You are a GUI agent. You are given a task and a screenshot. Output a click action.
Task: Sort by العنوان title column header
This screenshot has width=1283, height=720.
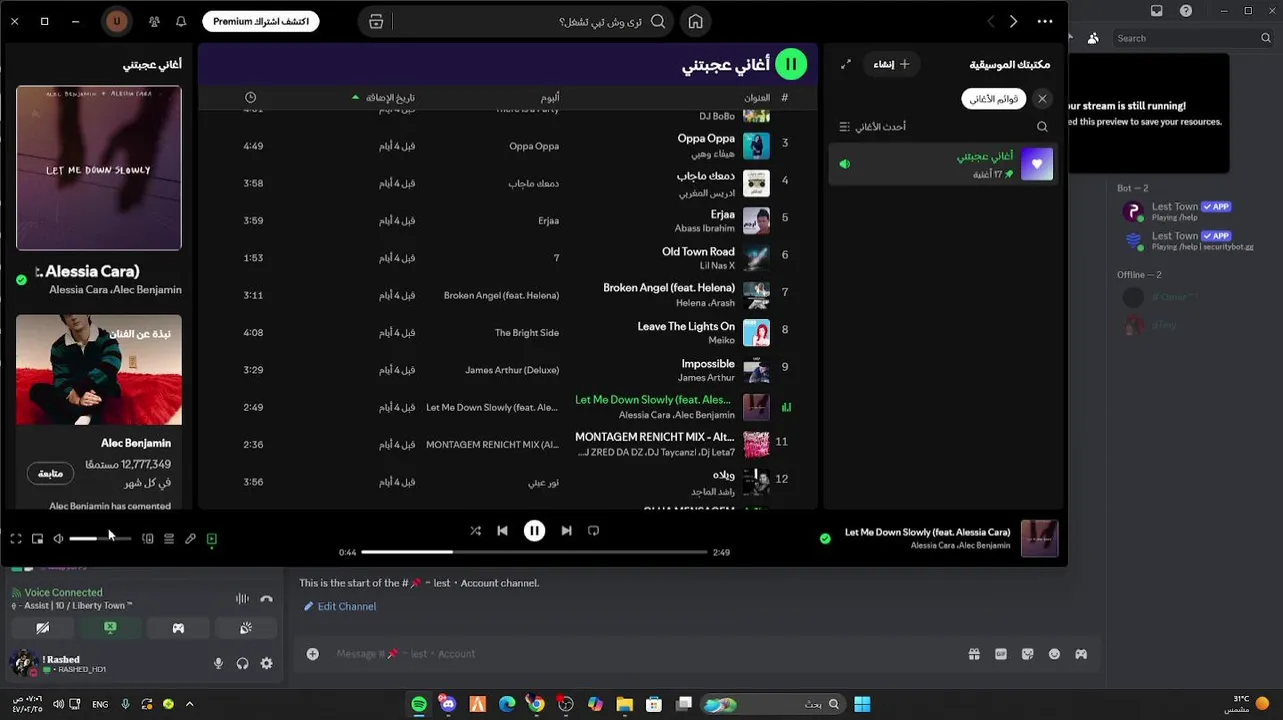click(756, 97)
